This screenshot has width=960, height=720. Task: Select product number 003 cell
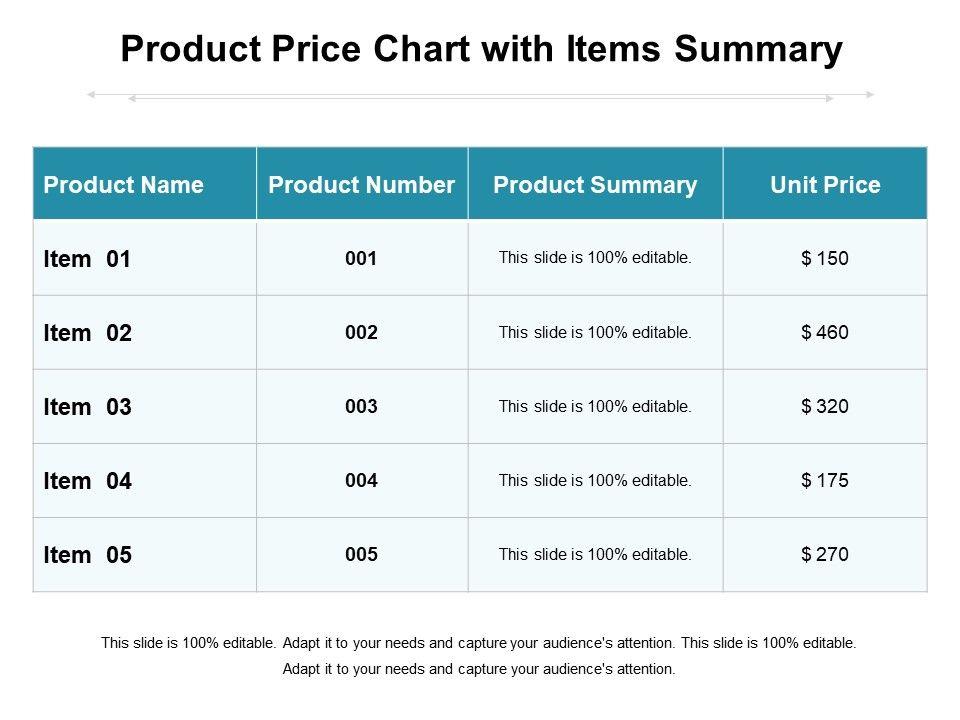point(361,407)
